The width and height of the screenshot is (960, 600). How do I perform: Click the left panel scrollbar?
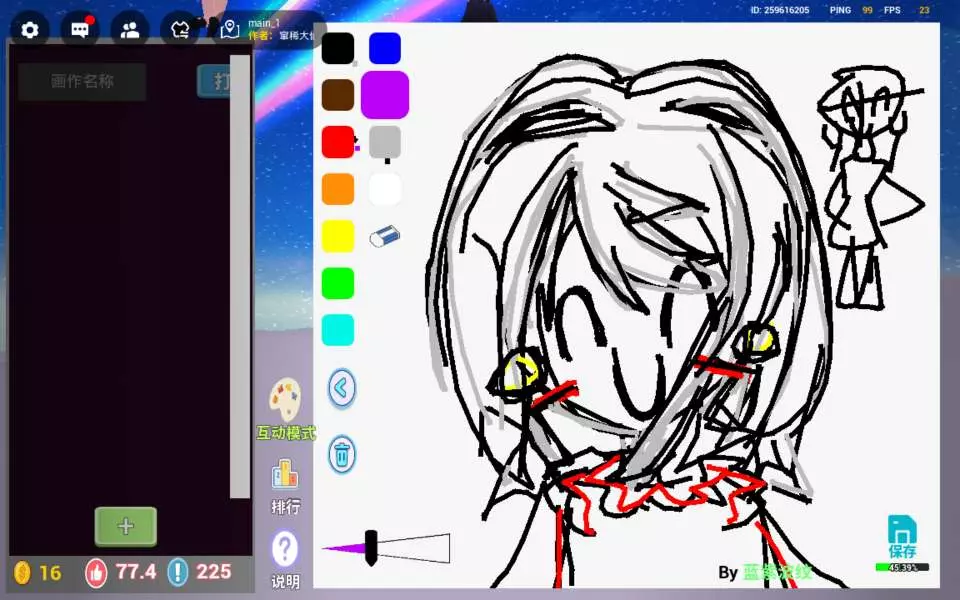click(x=240, y=276)
